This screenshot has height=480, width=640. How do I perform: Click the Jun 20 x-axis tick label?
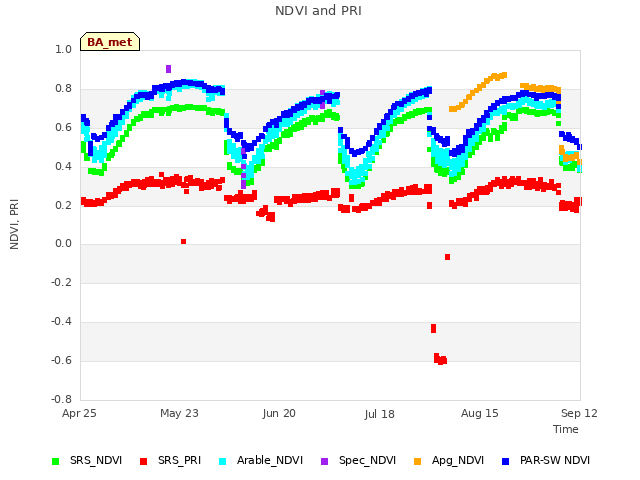[279, 413]
